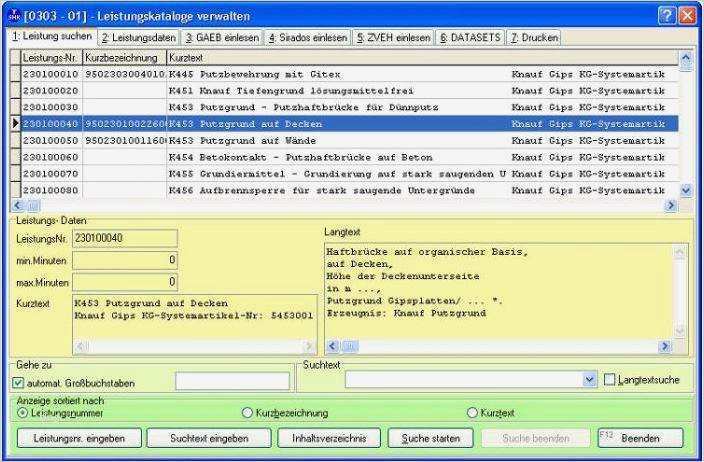The width and height of the screenshot is (704, 462).
Task: Switch to the Leistungsdaten tab
Action: point(138,38)
